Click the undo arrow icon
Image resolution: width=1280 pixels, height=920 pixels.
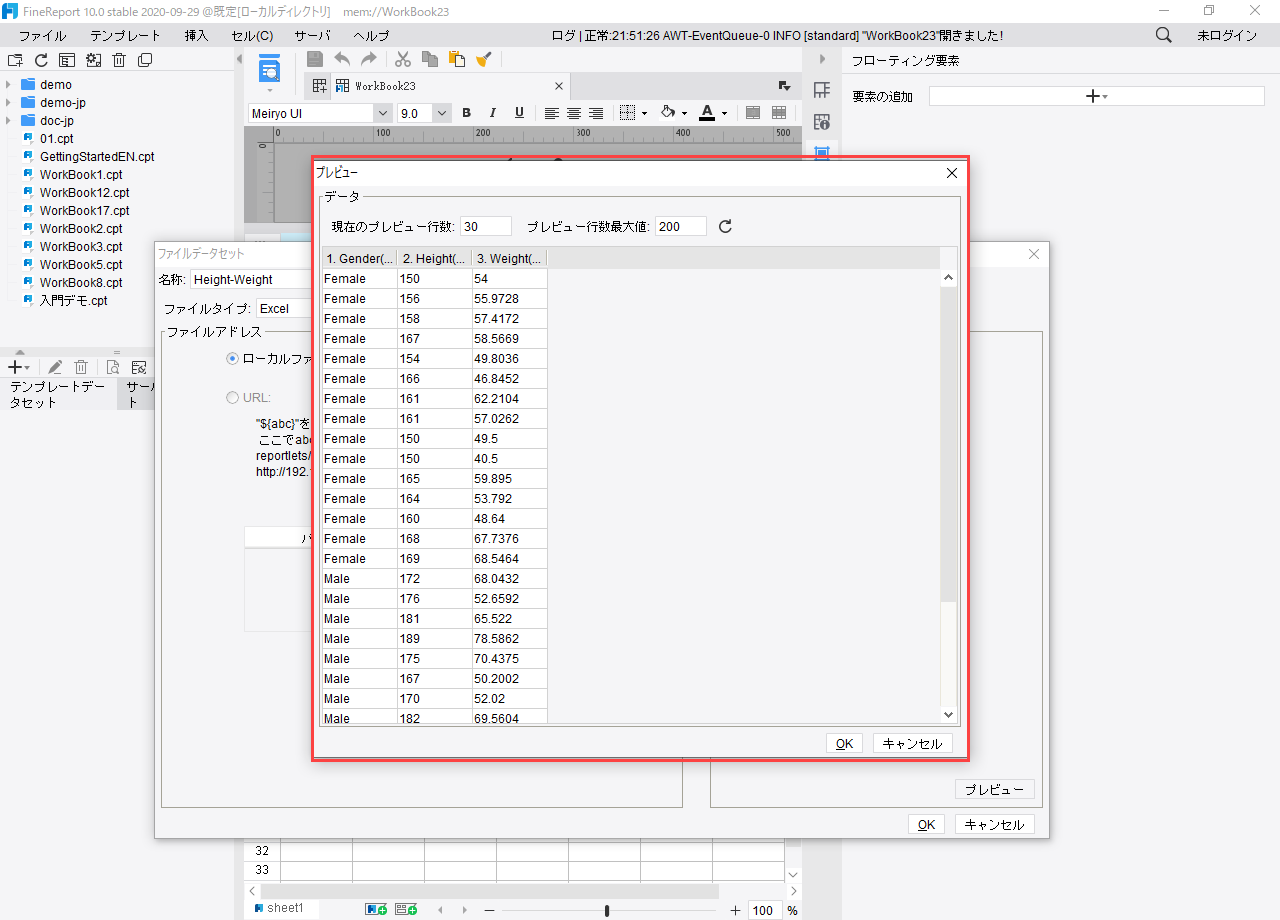[x=342, y=59]
